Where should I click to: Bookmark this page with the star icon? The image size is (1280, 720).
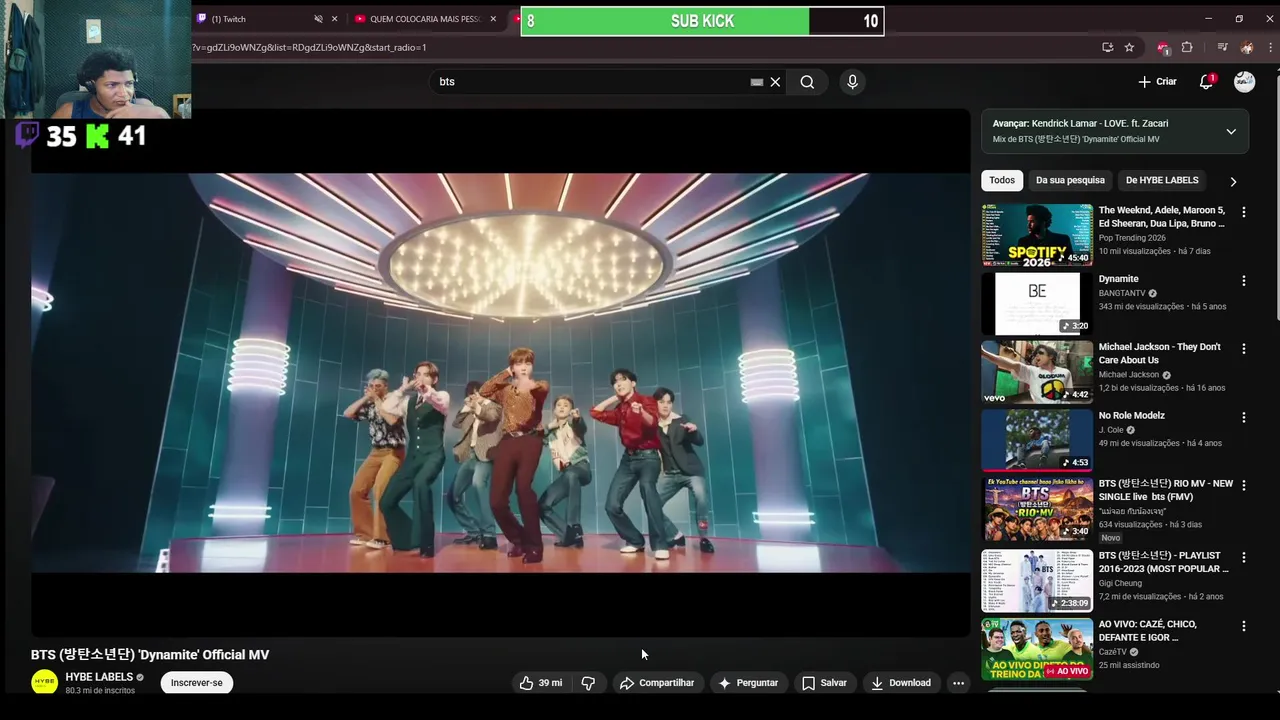(1129, 47)
